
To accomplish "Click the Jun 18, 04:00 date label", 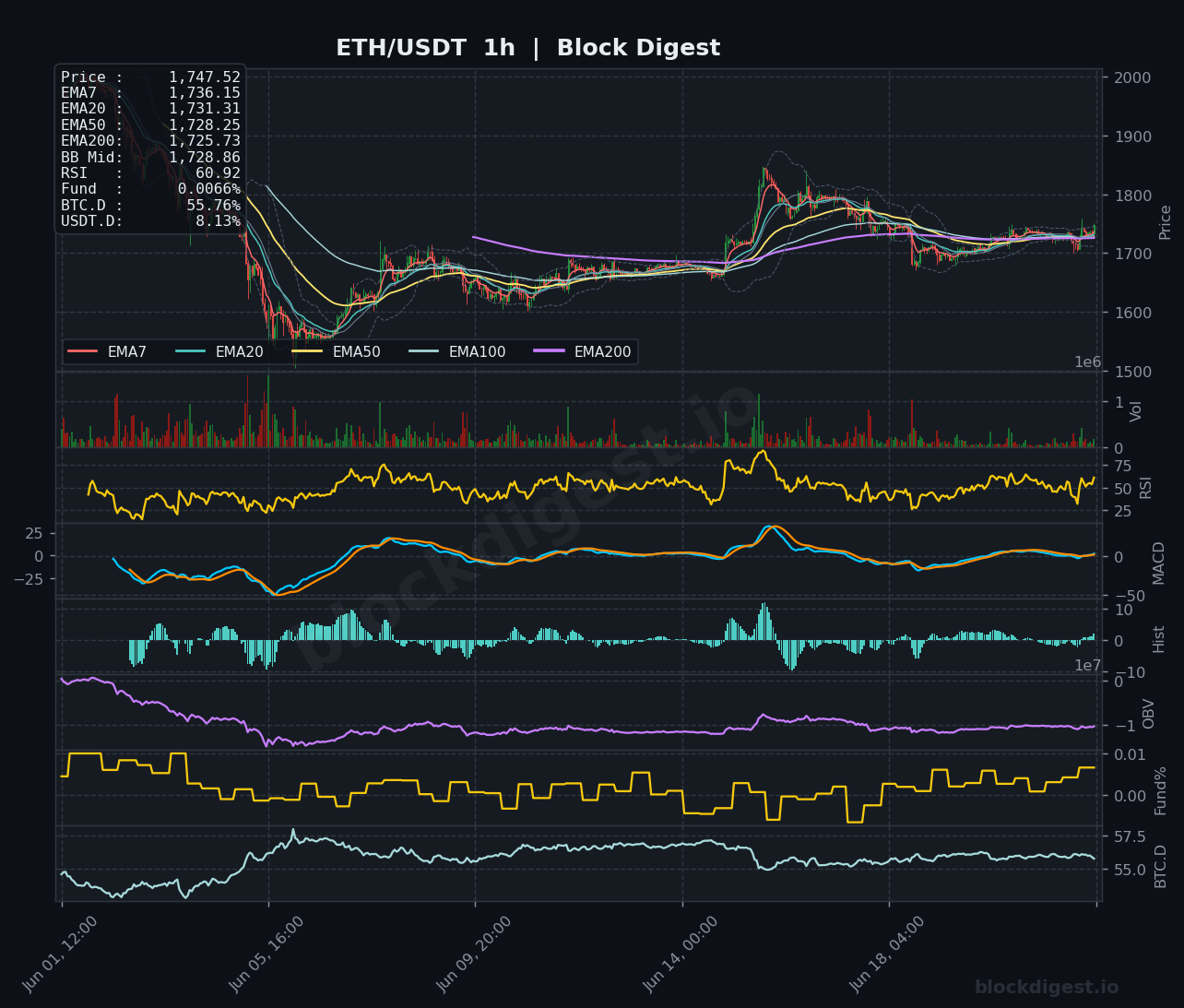I will [x=887, y=955].
